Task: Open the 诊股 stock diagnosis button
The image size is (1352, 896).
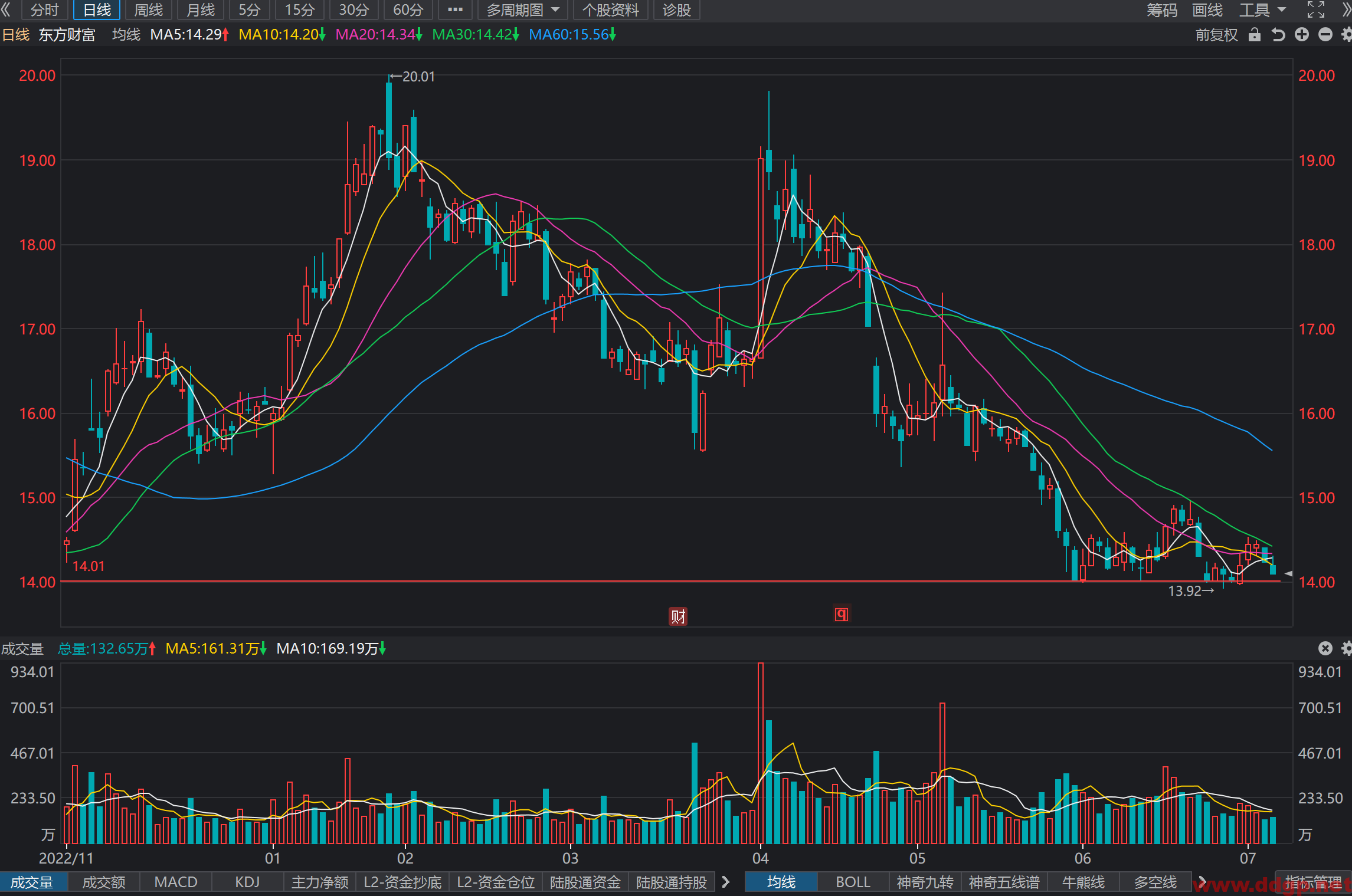Action: (677, 10)
